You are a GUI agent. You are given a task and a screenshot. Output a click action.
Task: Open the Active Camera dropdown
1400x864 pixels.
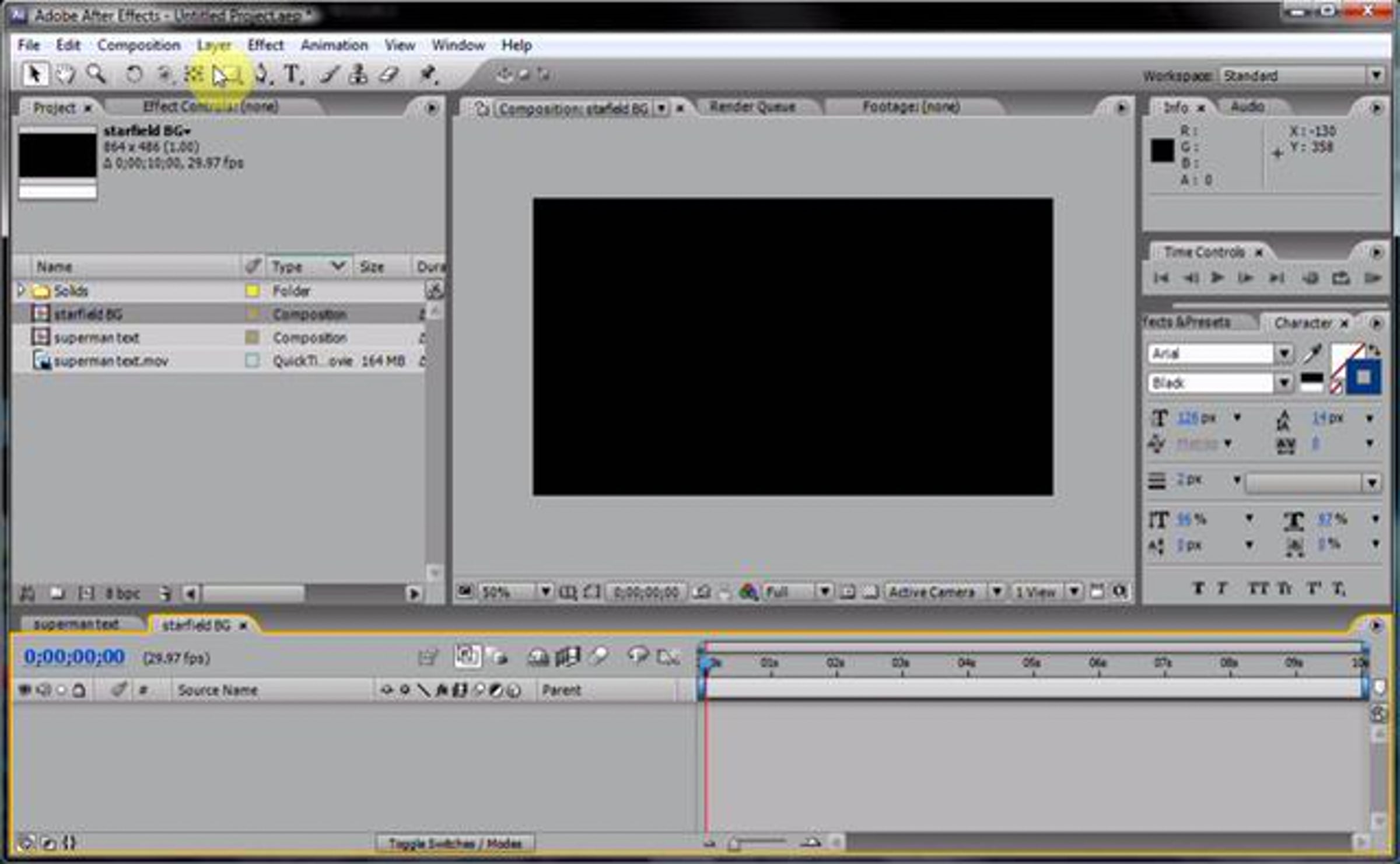click(944, 592)
